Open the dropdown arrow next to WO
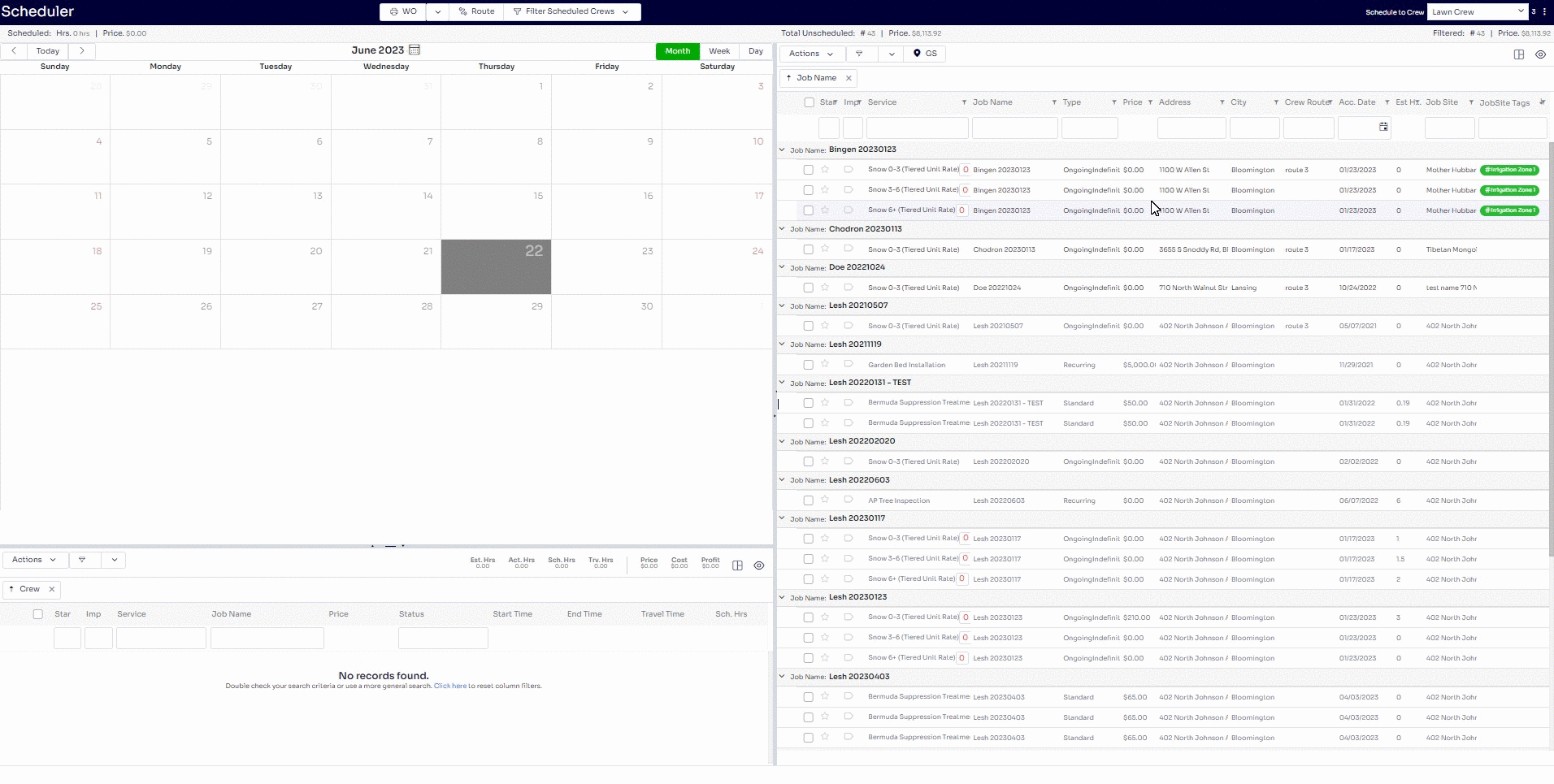The height and width of the screenshot is (784, 1554). (x=437, y=11)
